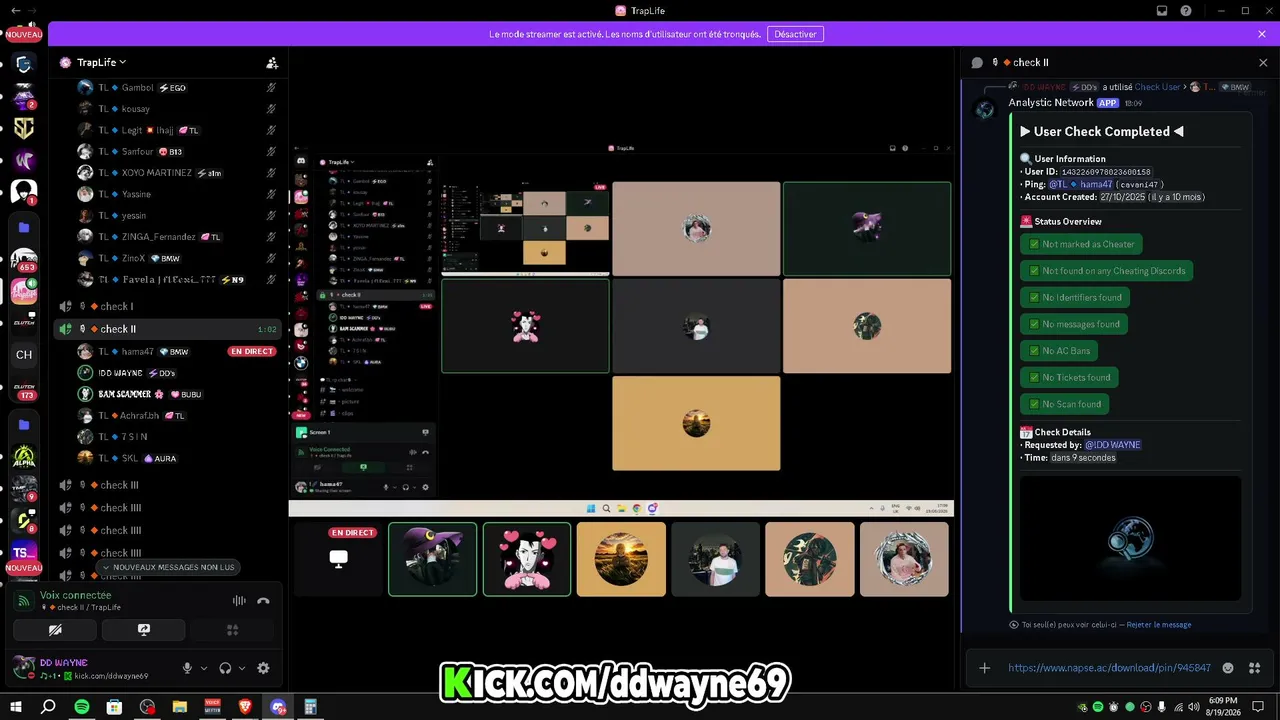Join the check III voice channel

tap(168, 485)
